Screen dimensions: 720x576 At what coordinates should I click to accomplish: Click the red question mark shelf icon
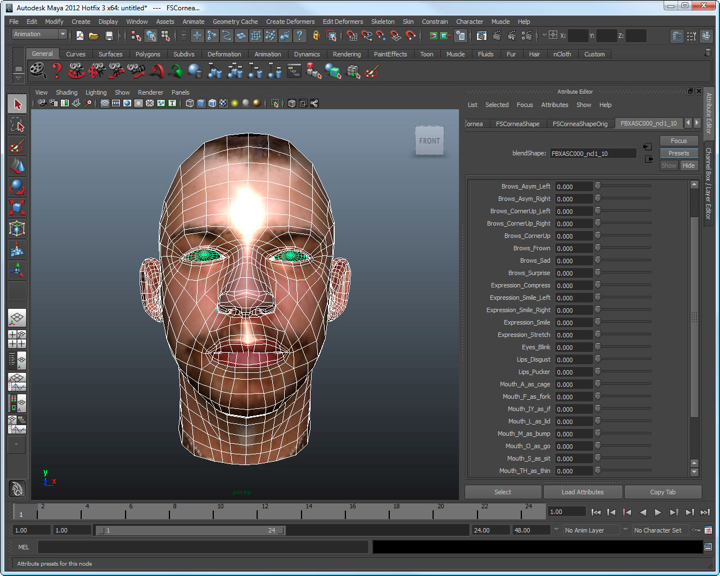click(57, 71)
